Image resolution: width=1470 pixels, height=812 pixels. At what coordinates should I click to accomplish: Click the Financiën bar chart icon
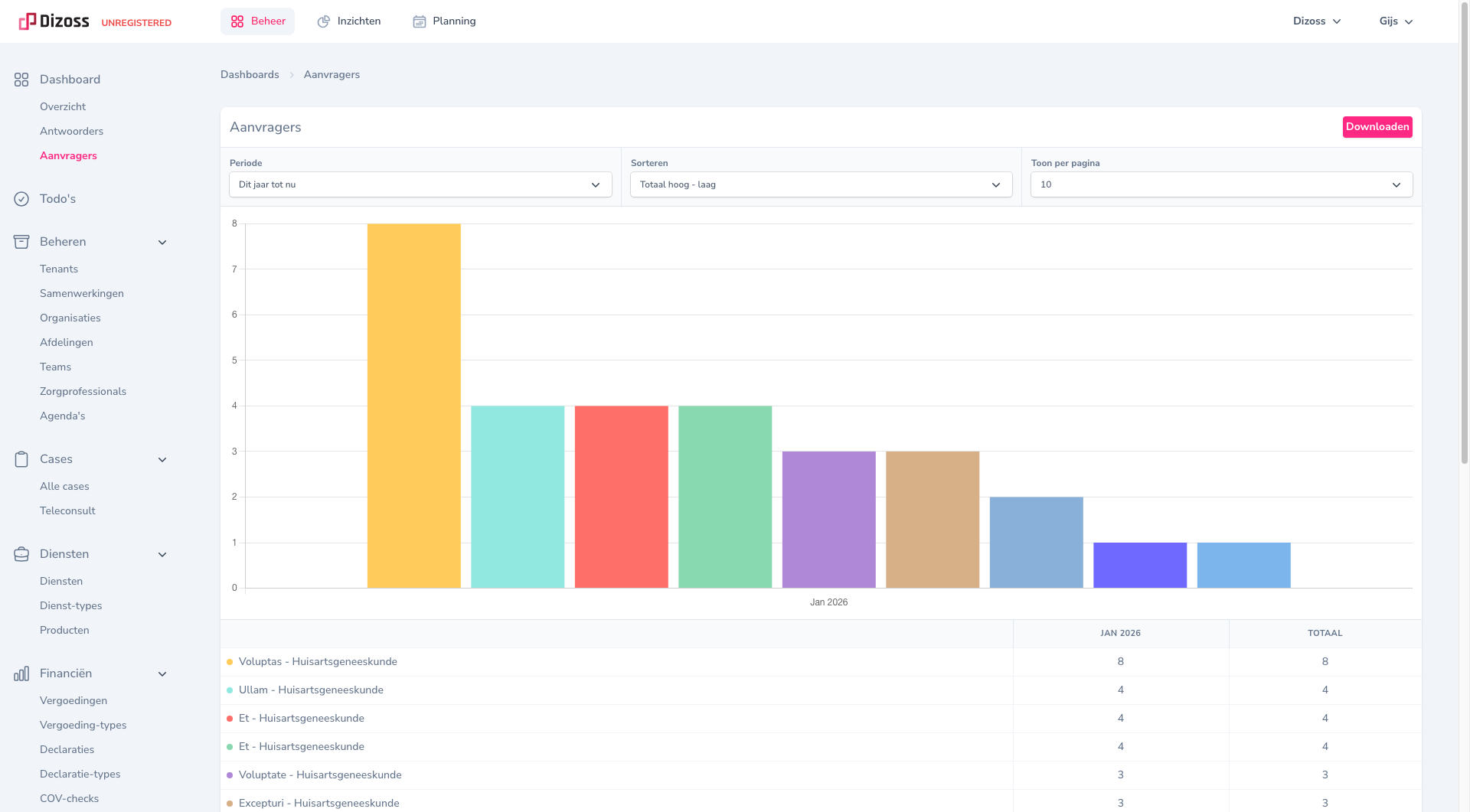point(21,673)
